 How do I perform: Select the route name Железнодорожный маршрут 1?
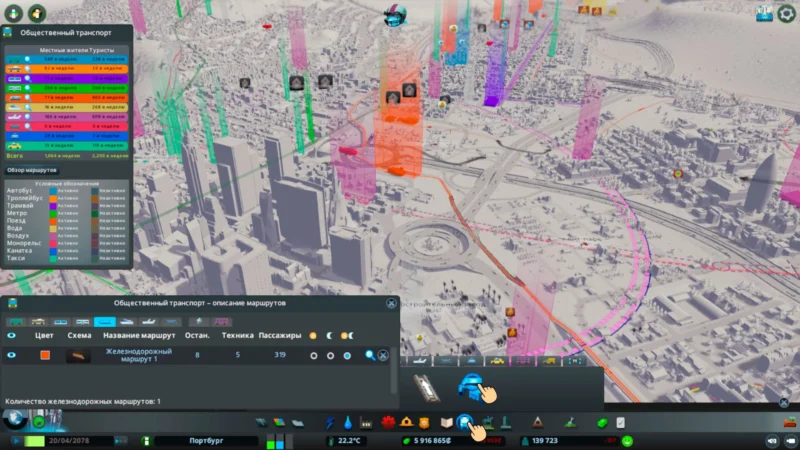(x=139, y=355)
